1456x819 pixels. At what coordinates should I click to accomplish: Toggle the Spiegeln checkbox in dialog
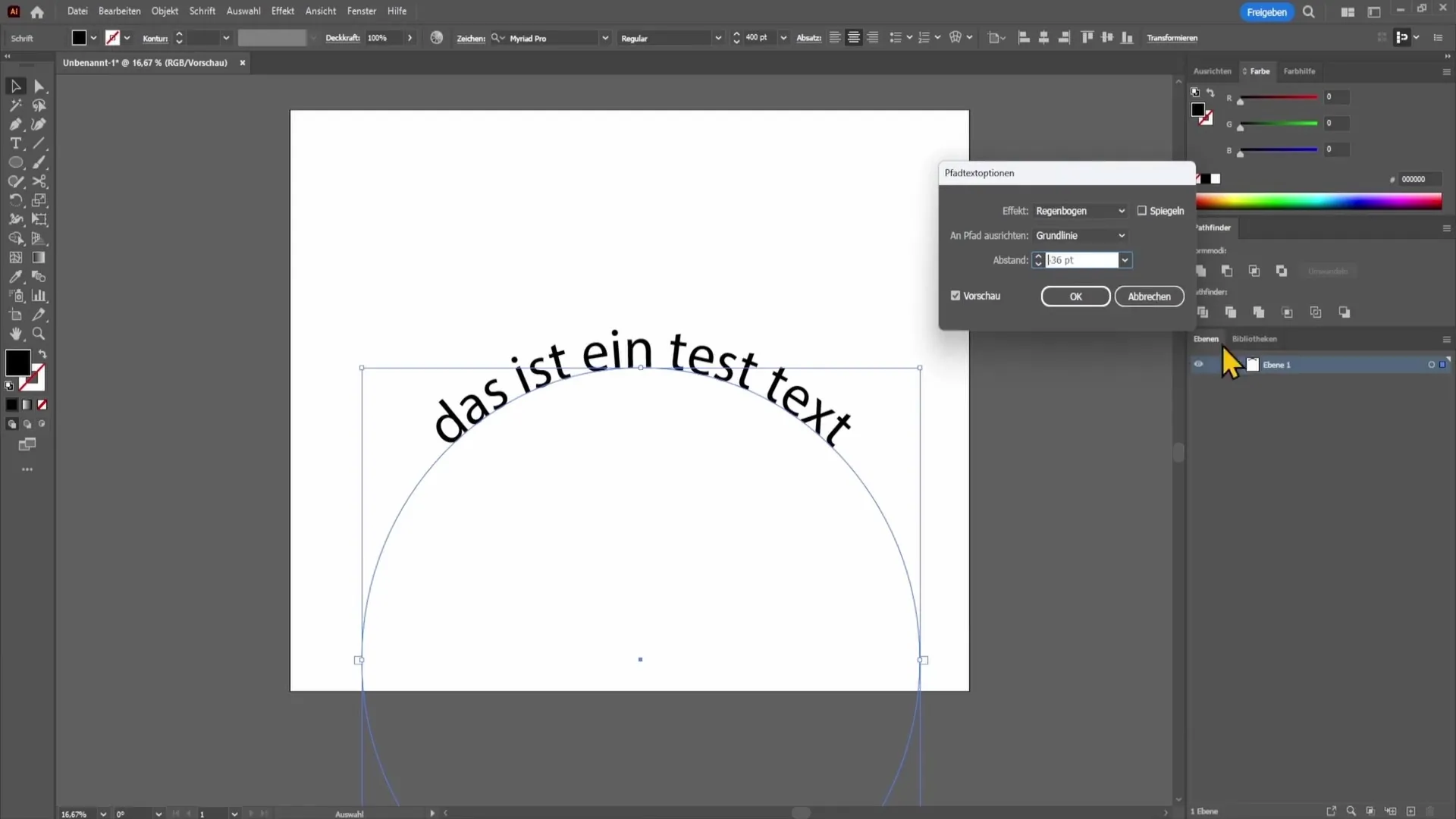coord(1143,211)
